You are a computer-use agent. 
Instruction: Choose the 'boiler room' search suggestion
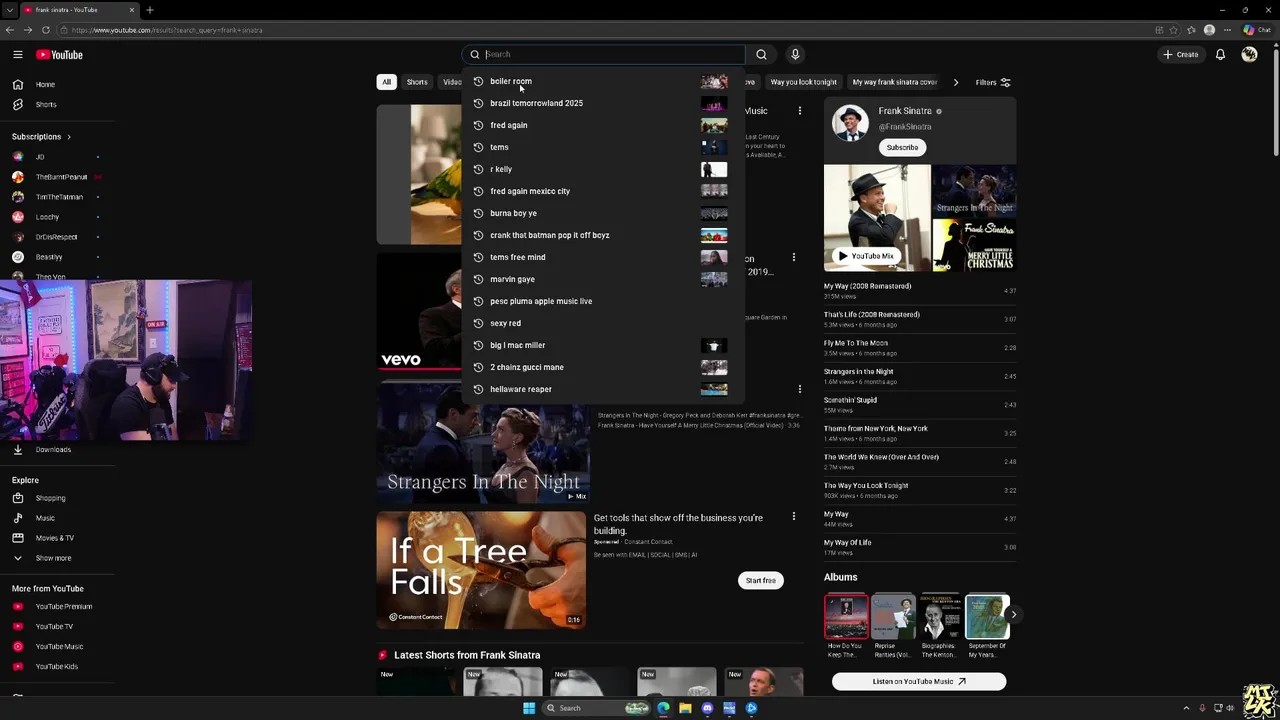[x=603, y=81]
